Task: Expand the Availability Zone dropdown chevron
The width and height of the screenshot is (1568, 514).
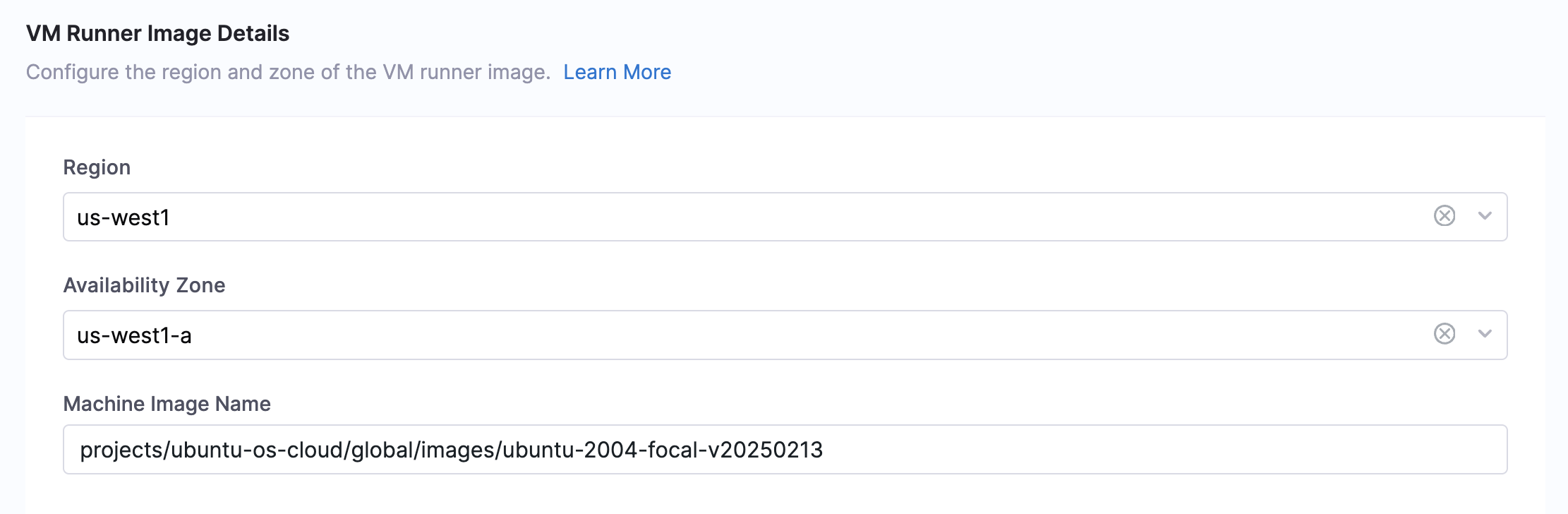Action: pos(1485,334)
